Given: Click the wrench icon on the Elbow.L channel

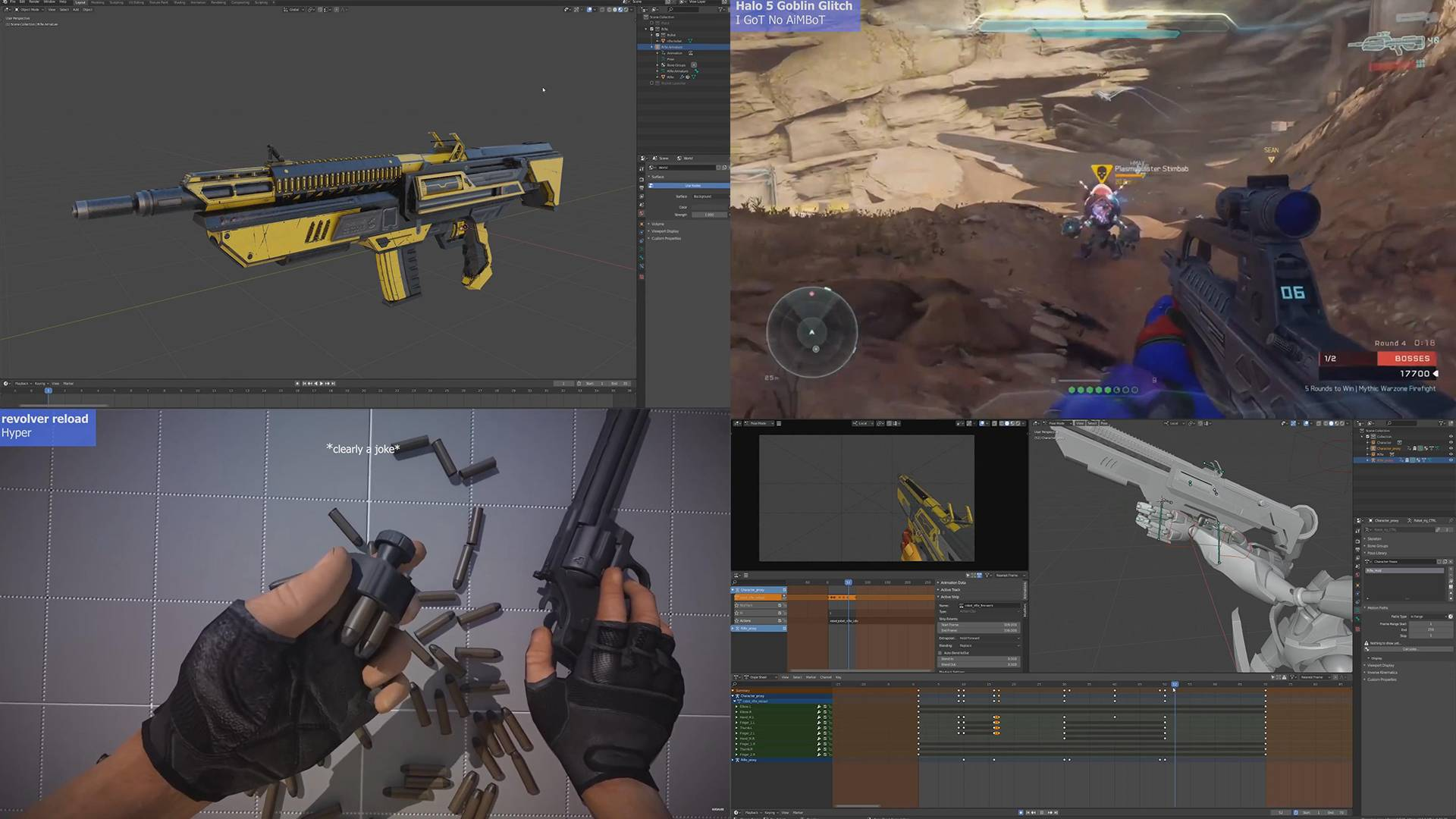Looking at the screenshot, I should 819,707.
